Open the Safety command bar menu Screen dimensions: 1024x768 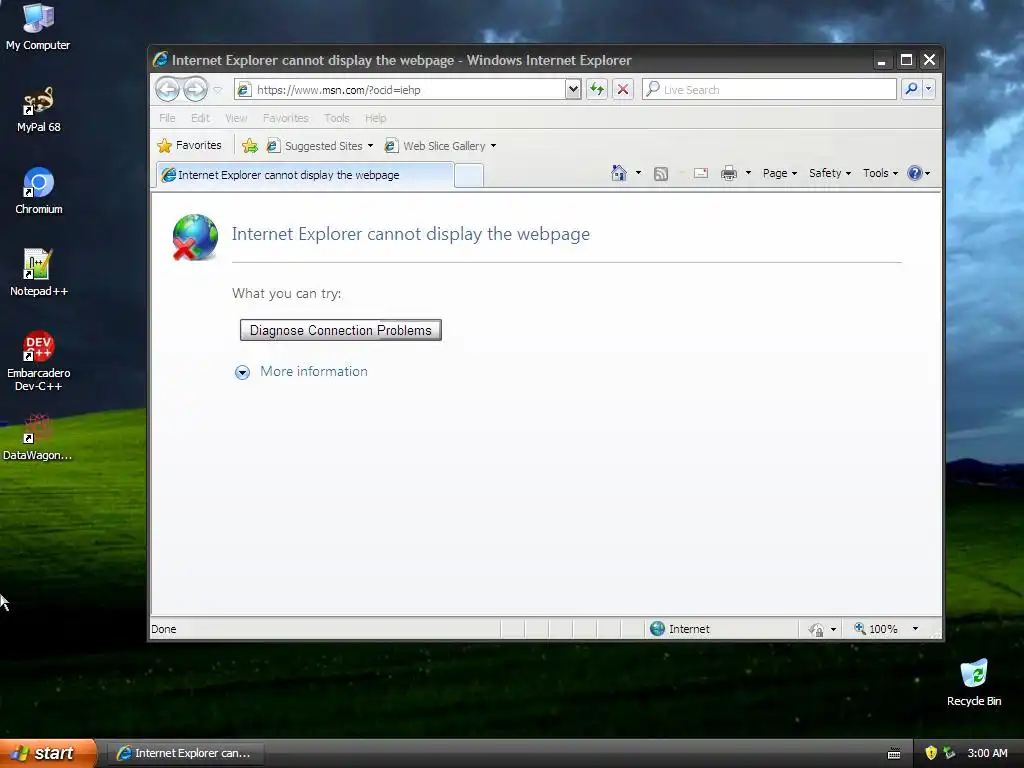[x=830, y=173]
